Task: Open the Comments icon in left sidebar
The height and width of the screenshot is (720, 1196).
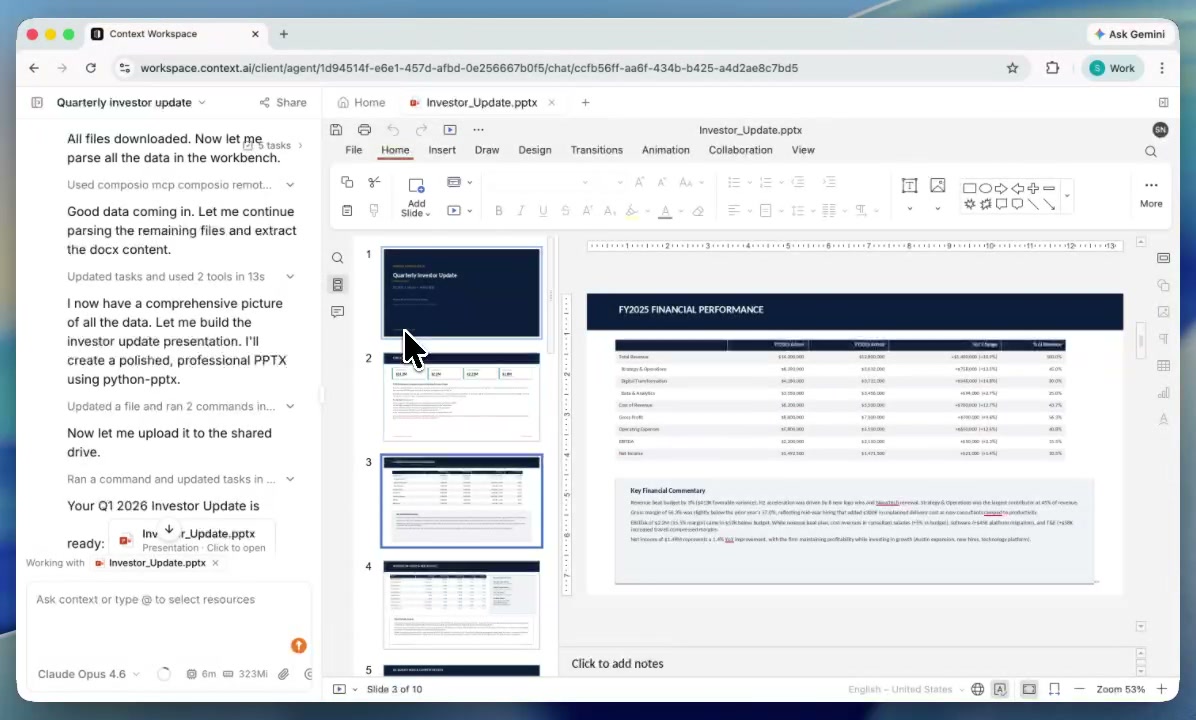Action: [x=337, y=311]
